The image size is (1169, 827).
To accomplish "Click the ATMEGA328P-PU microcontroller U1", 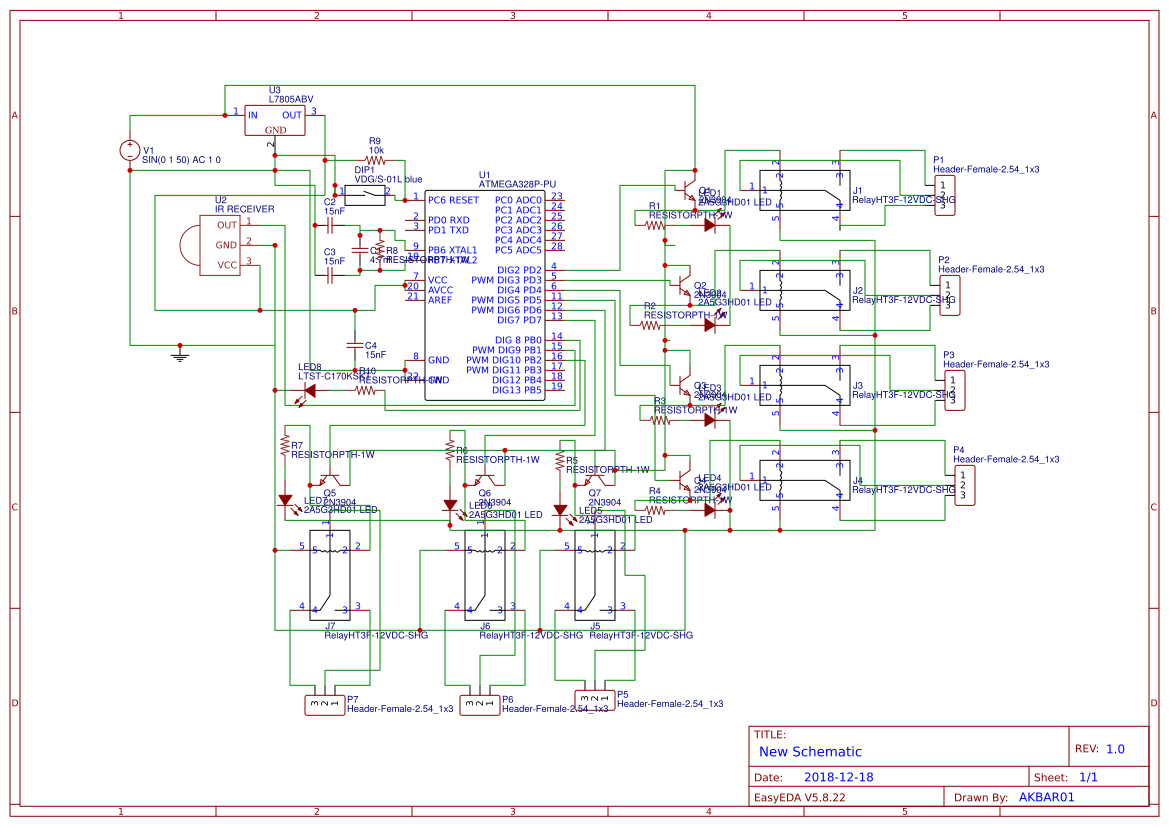I will pos(485,290).
